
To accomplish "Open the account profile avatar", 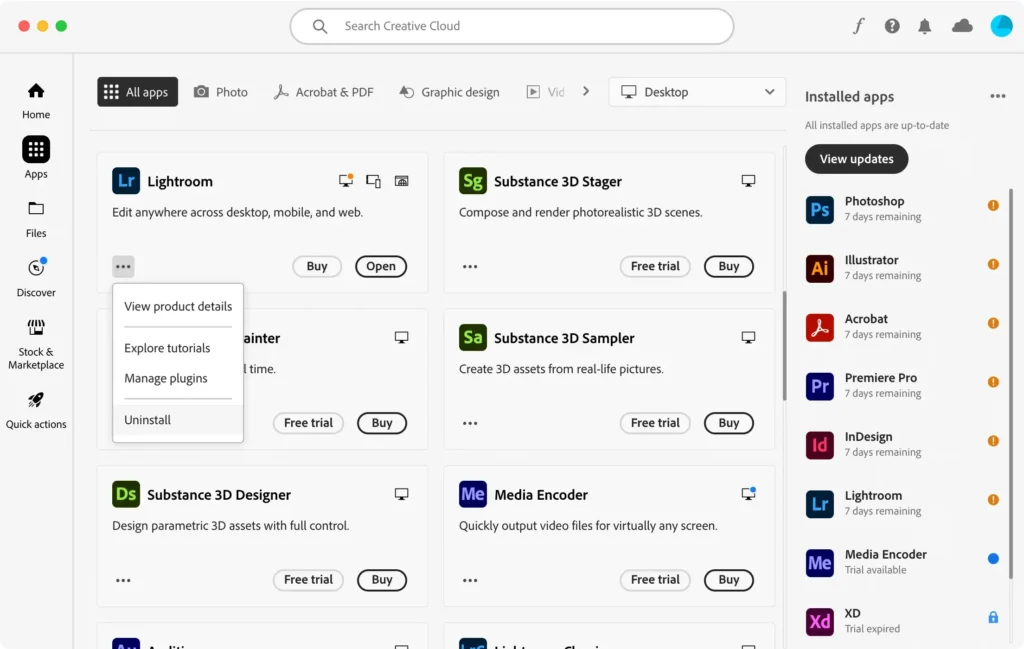I will 1001,26.
